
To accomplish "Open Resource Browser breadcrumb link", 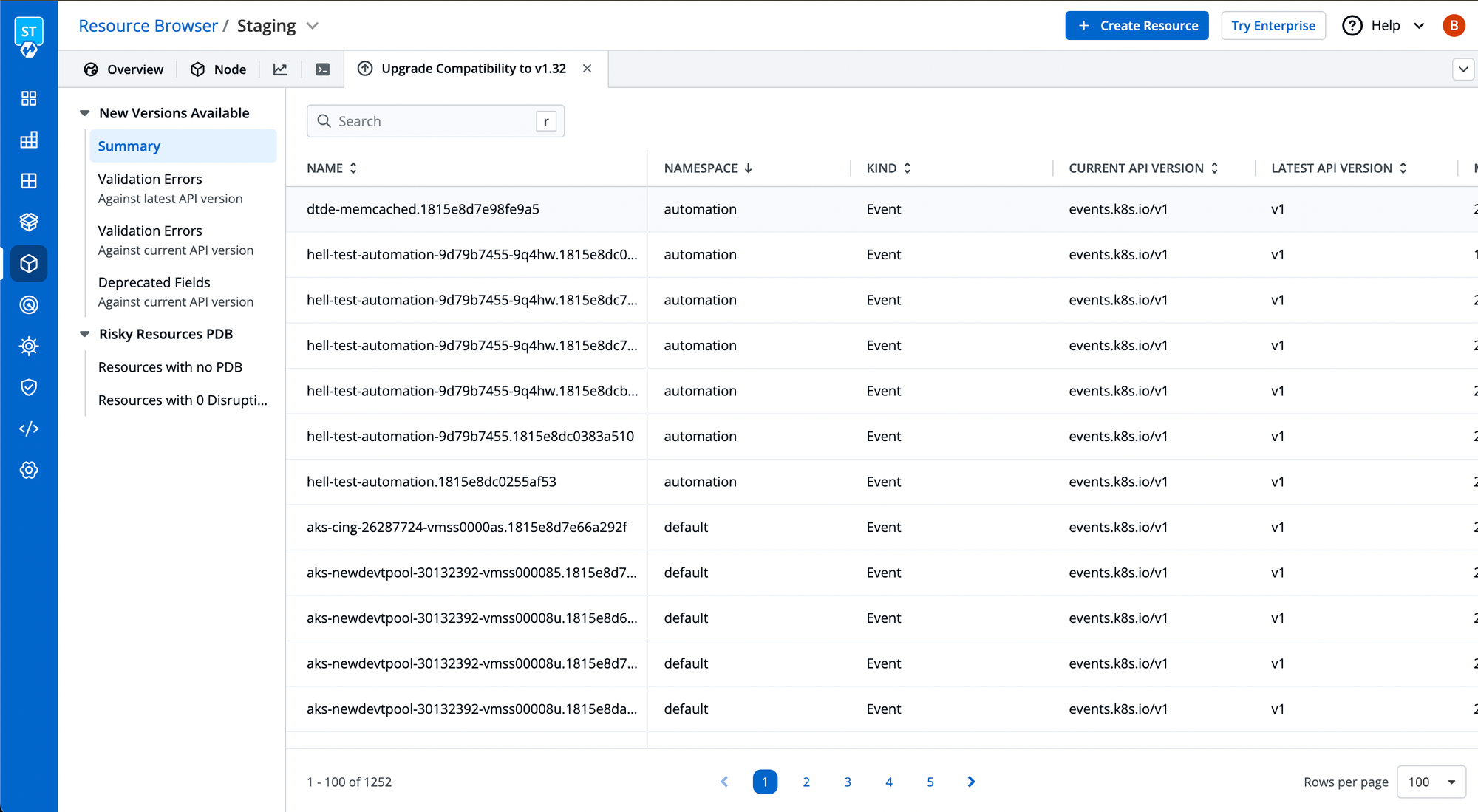I will tap(148, 26).
